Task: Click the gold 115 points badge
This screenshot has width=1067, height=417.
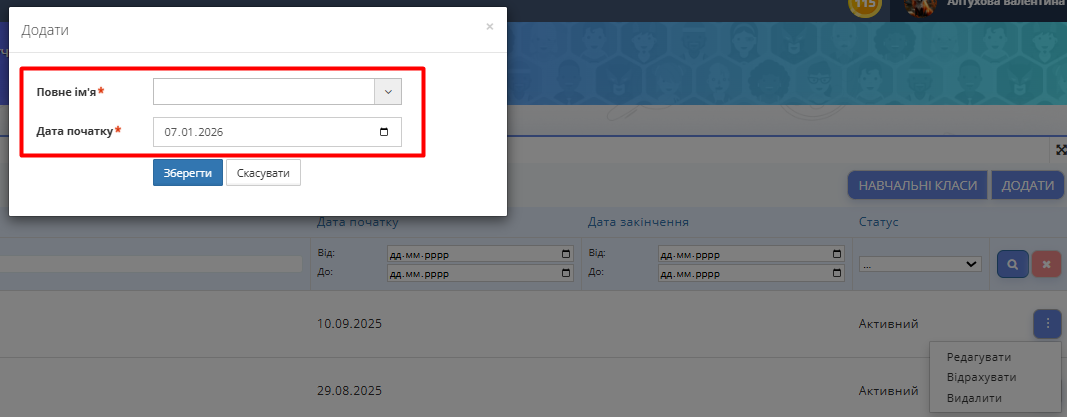Action: pos(865,5)
